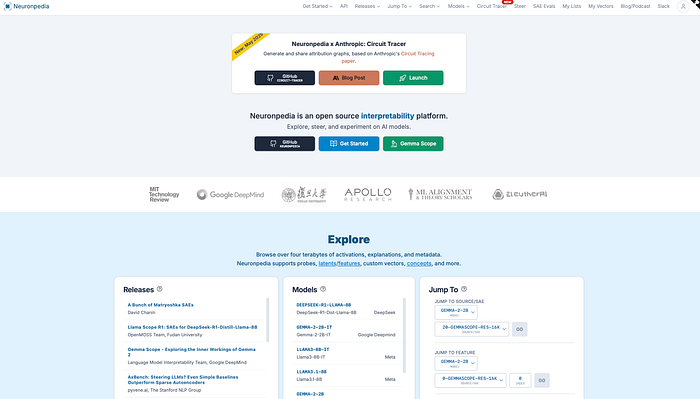Click the Google DeepMind logo
Screen dimensions: 700x399
click(230, 195)
